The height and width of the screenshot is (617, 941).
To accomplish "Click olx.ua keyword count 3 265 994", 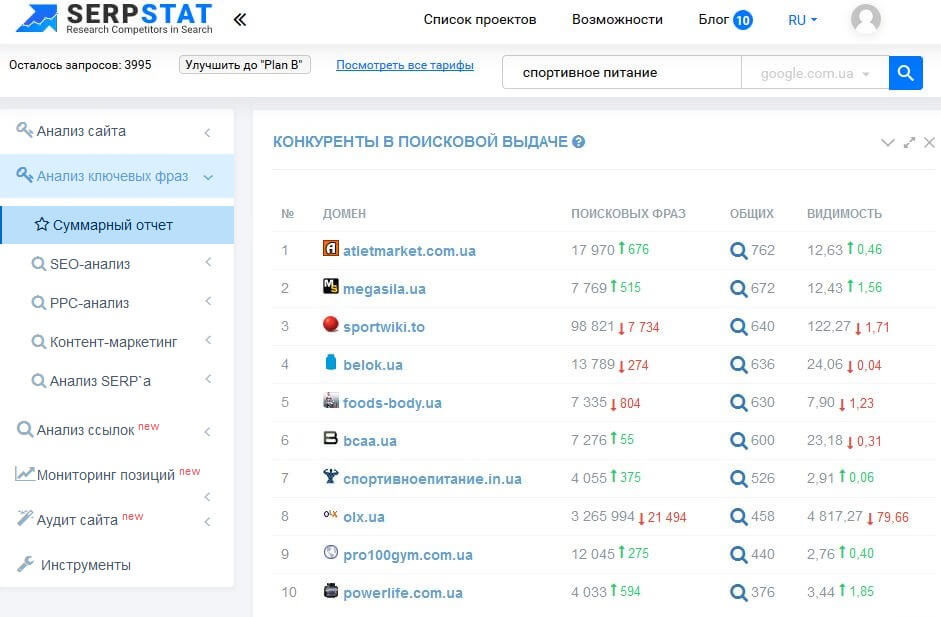I will click(x=603, y=516).
